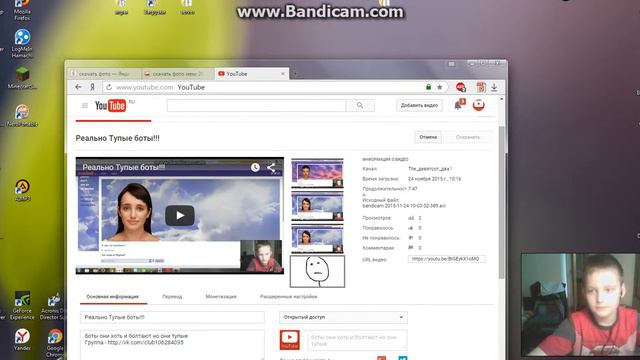Bookmark the page with the star icon
This screenshot has width=640, height=360.
tap(440, 87)
